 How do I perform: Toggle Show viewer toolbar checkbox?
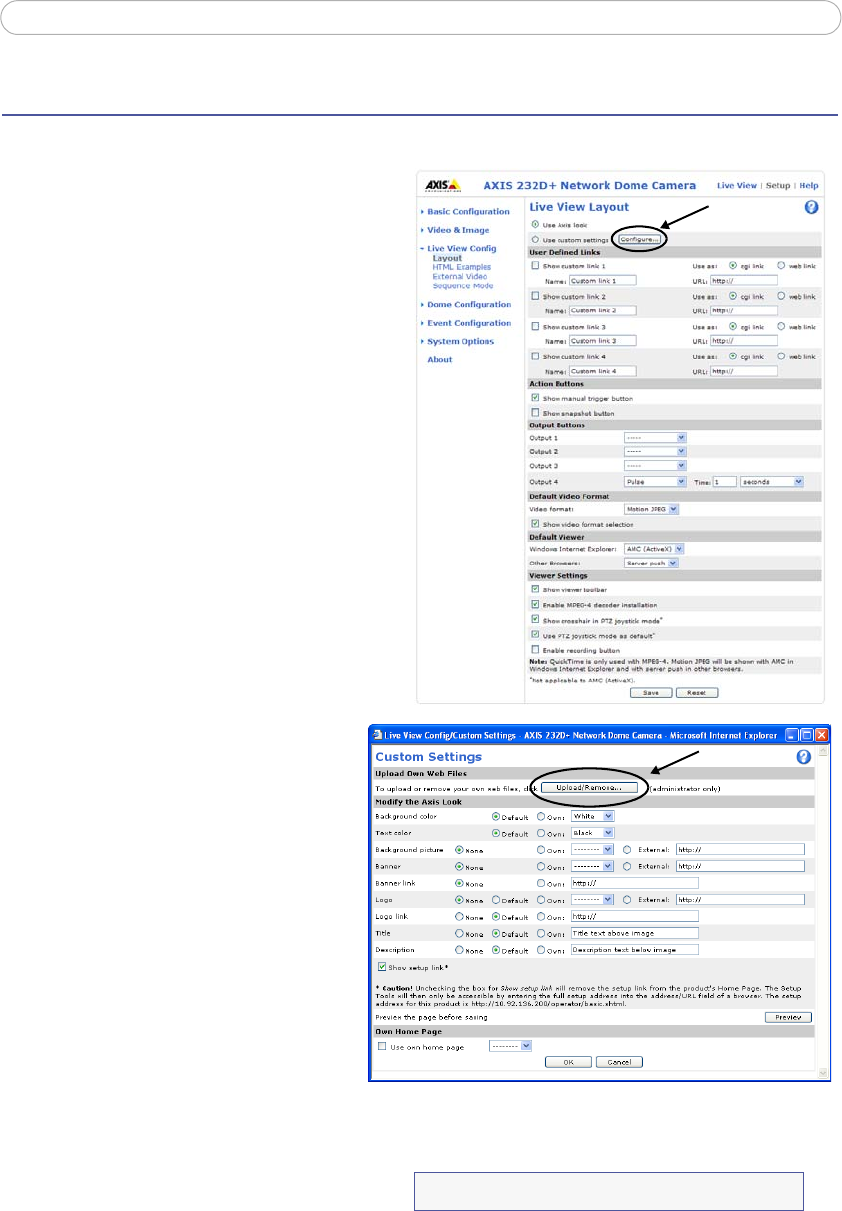[x=535, y=589]
